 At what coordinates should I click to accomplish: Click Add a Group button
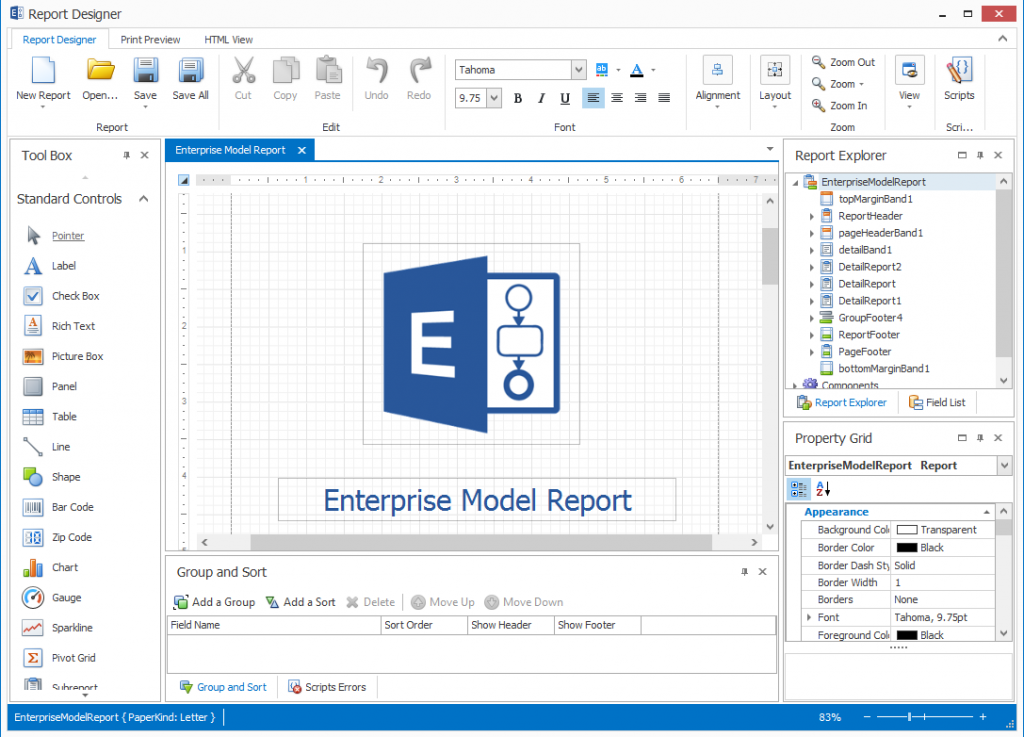coord(214,602)
